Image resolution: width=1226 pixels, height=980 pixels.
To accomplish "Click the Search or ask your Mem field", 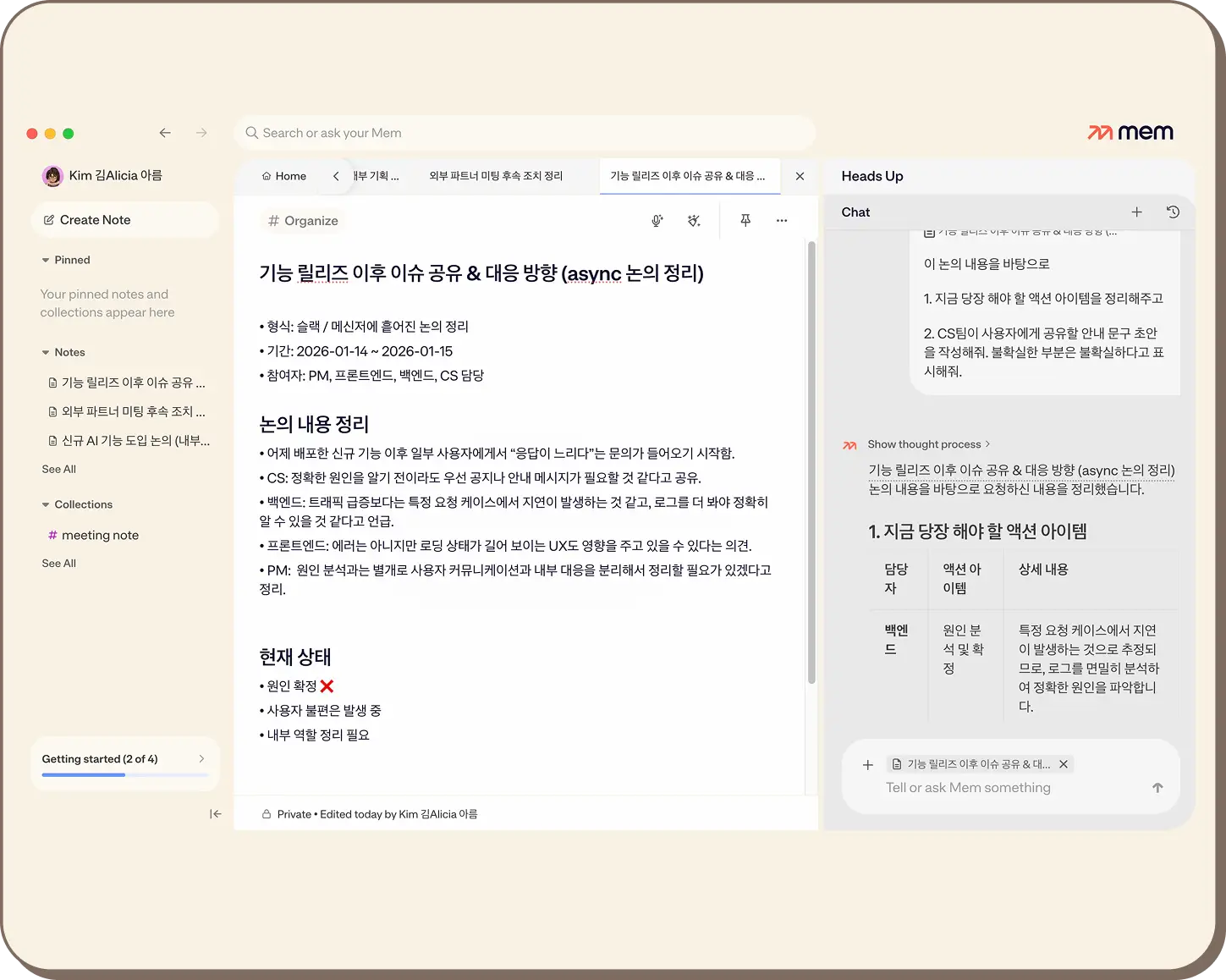I will tap(525, 133).
